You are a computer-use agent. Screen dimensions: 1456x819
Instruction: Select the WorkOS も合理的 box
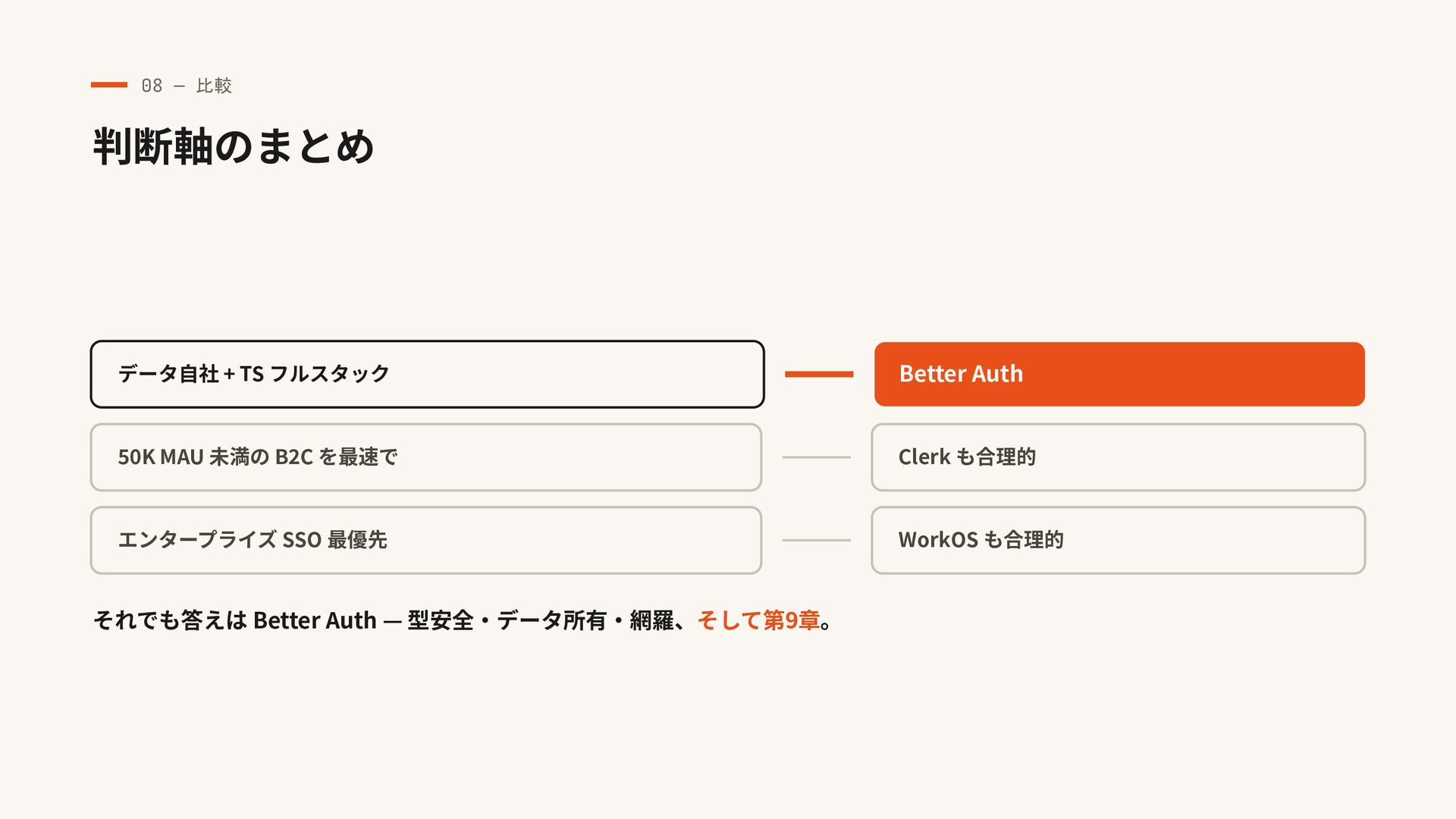click(1119, 540)
